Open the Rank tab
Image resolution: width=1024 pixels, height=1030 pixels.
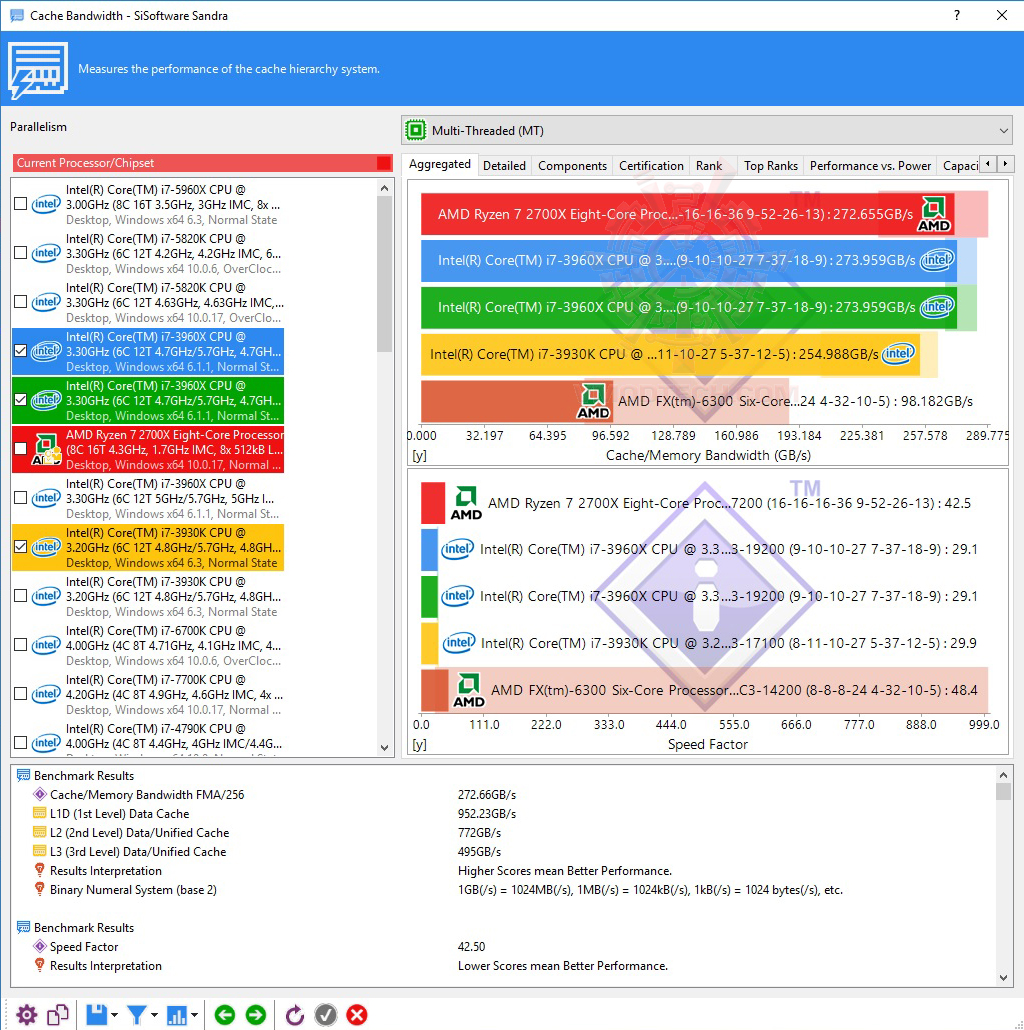click(709, 166)
